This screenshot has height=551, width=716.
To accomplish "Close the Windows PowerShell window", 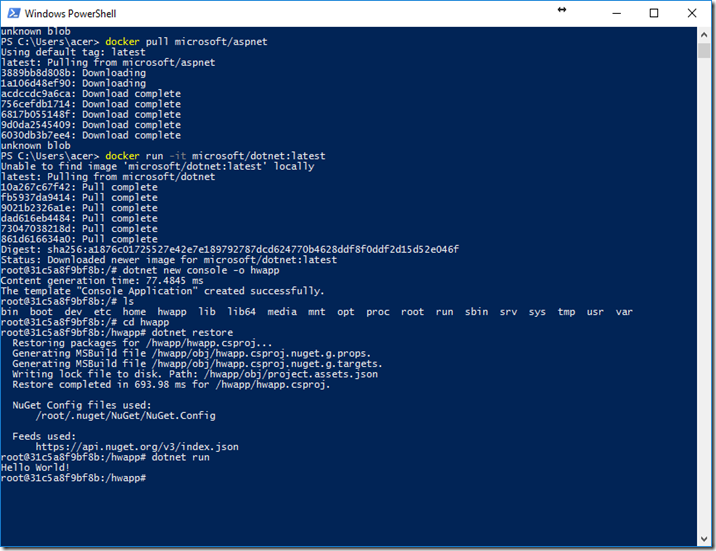I will click(x=692, y=13).
